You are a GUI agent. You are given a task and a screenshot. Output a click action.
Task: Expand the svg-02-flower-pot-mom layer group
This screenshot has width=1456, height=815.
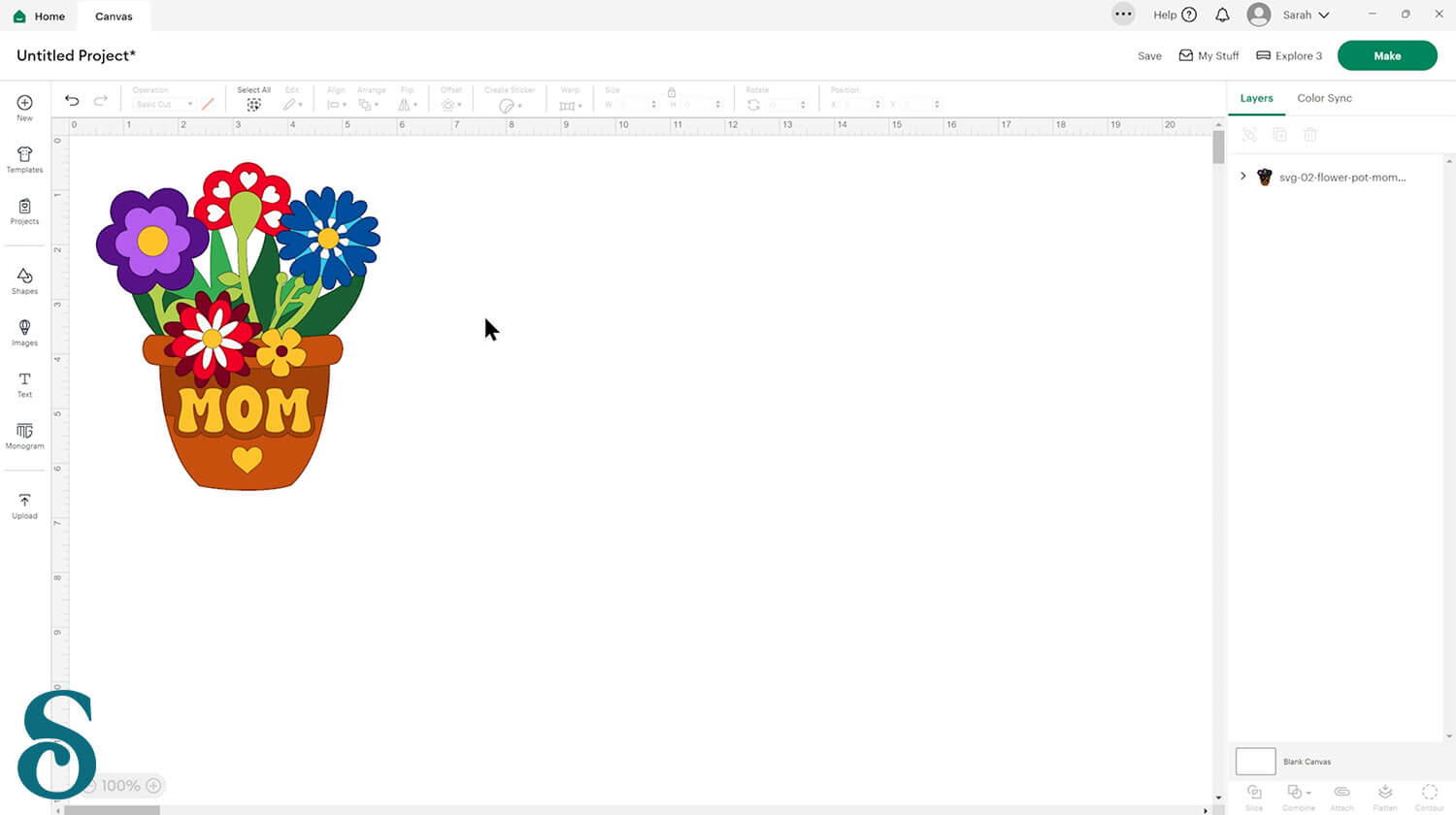tap(1243, 177)
